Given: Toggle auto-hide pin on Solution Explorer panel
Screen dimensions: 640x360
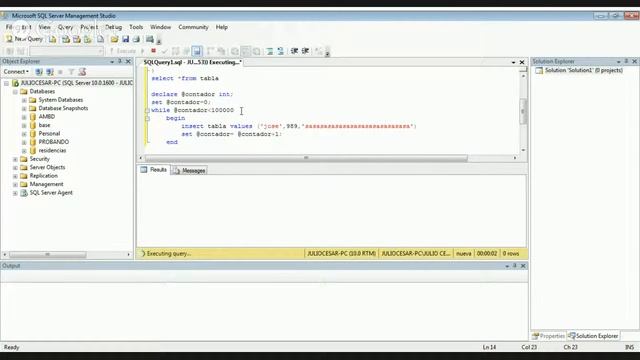Looking at the screenshot, I should point(626,61).
